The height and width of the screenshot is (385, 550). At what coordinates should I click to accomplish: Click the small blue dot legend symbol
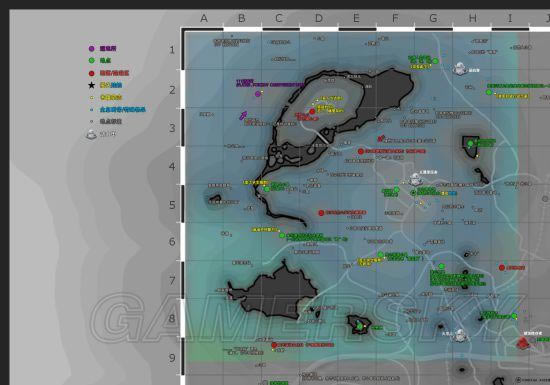click(92, 109)
